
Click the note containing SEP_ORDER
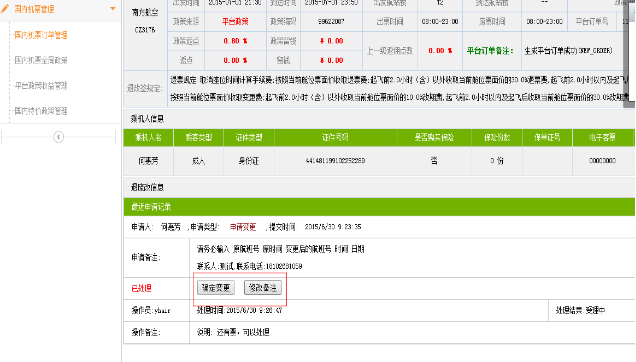[568, 51]
